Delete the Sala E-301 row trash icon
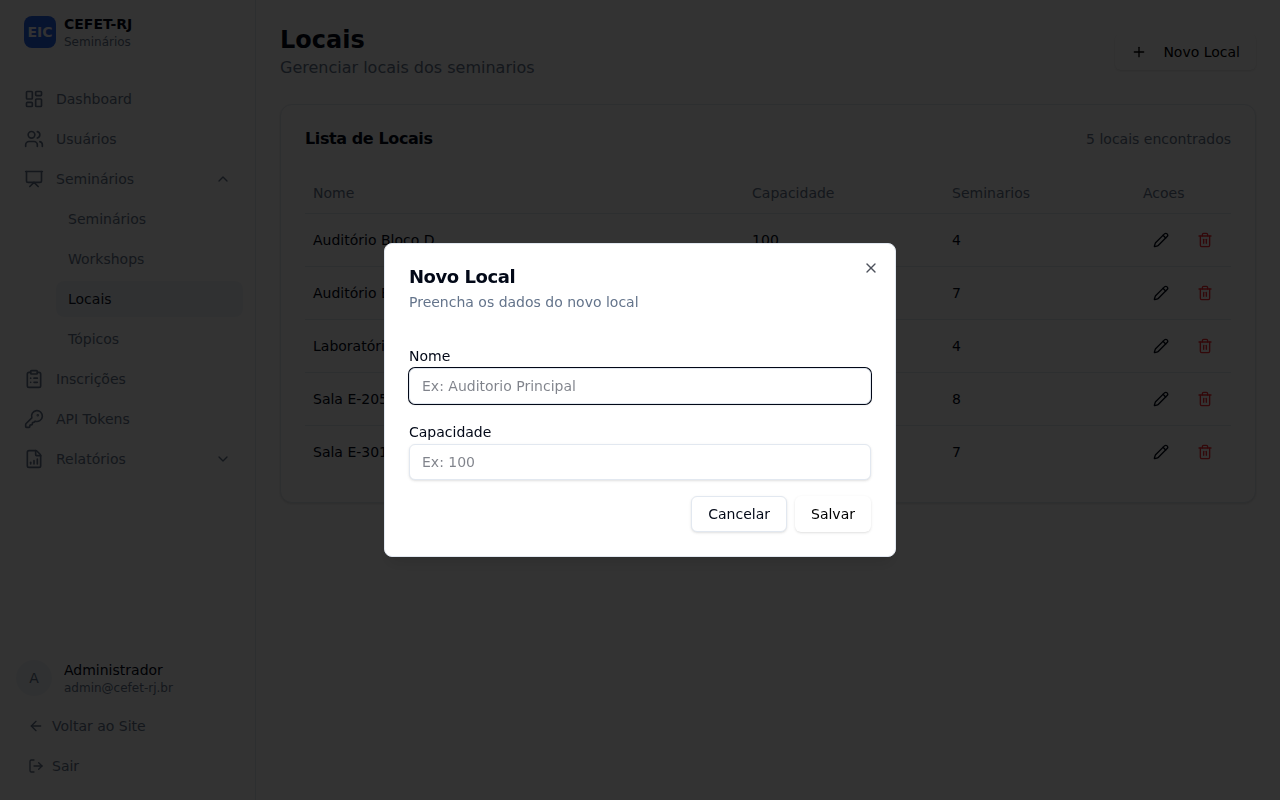Viewport: 1280px width, 800px height. [x=1205, y=452]
